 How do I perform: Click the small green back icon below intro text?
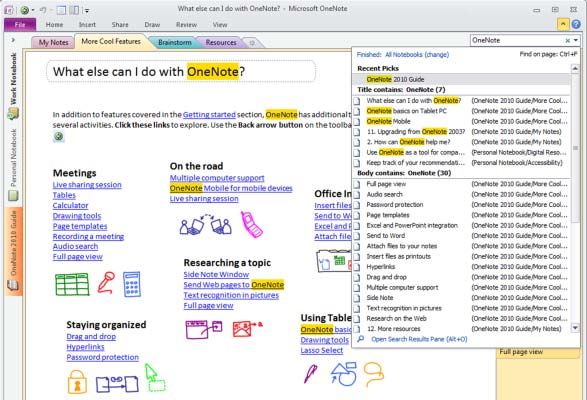[58, 137]
